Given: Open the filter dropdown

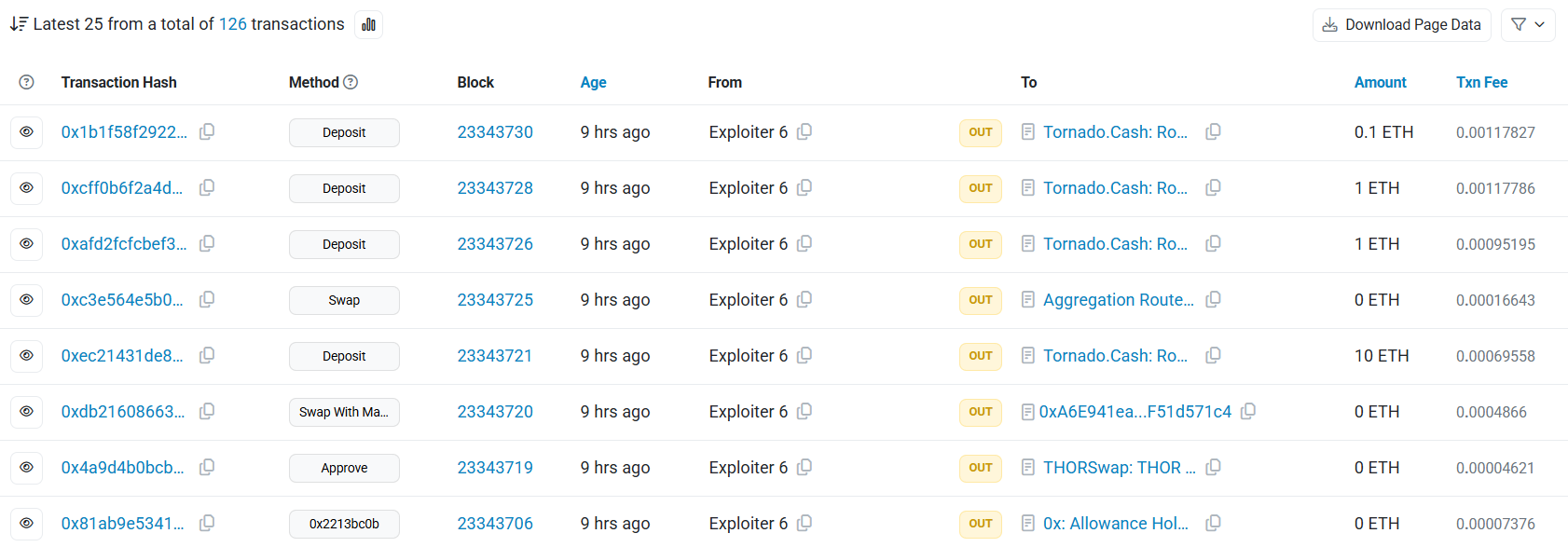Looking at the screenshot, I should point(1528,25).
